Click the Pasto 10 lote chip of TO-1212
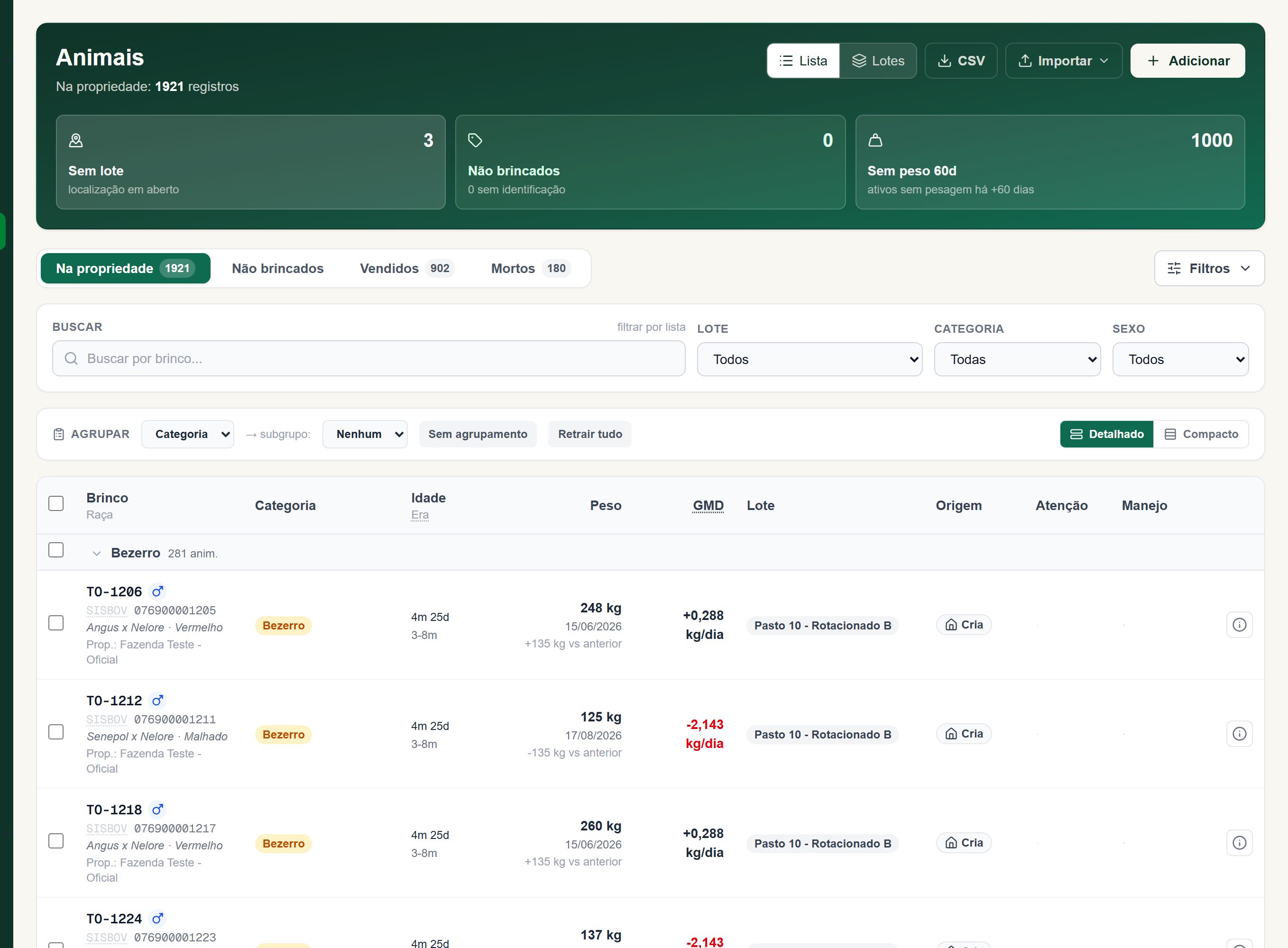Image resolution: width=1288 pixels, height=948 pixels. click(822, 735)
